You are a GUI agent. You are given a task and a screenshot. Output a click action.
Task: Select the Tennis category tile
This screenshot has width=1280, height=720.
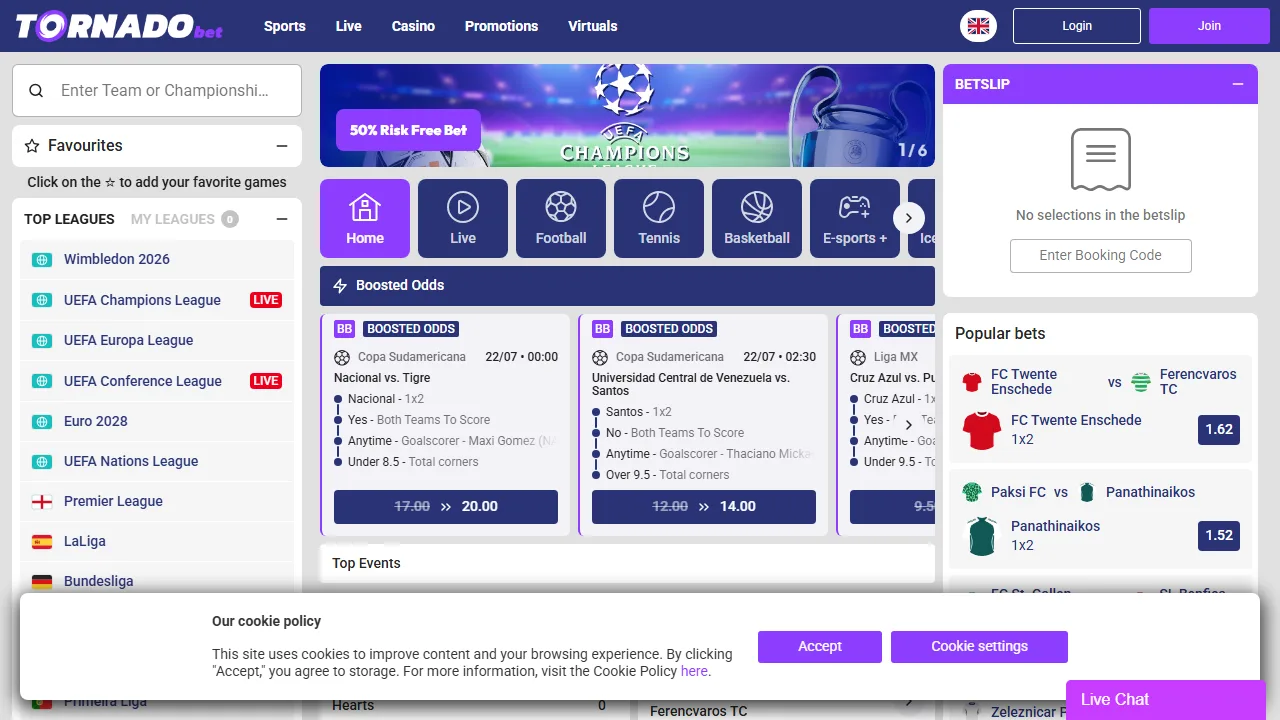click(x=659, y=218)
